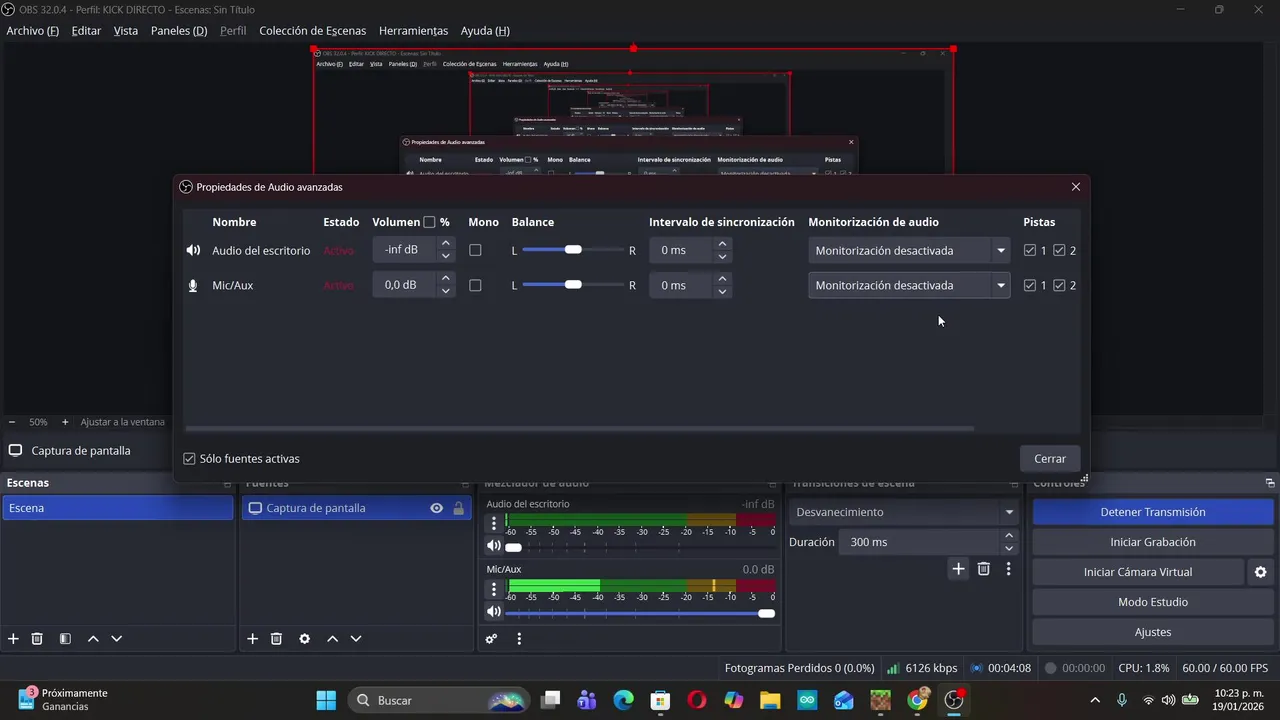This screenshot has width=1280, height=720.
Task: Adjust Mic/Aux balance slider in dialog
Action: [573, 285]
